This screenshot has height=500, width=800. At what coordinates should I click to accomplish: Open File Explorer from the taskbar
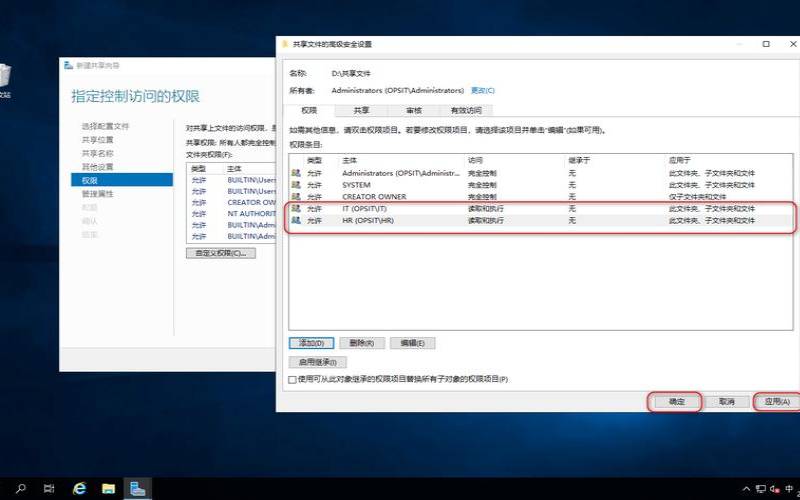[x=108, y=488]
